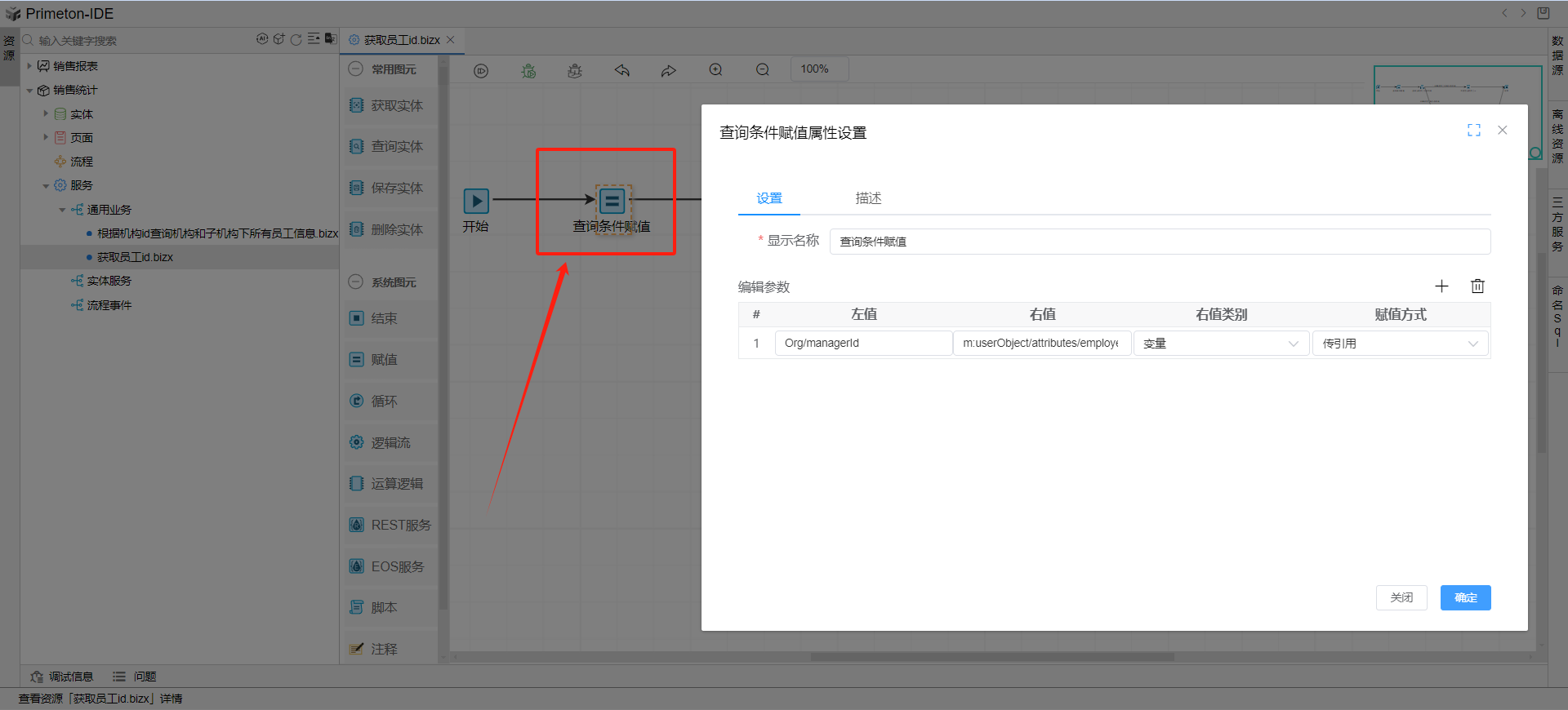Image resolution: width=1568 pixels, height=710 pixels.
Task: Add a new parameter row with plus icon
Action: click(x=1441, y=286)
